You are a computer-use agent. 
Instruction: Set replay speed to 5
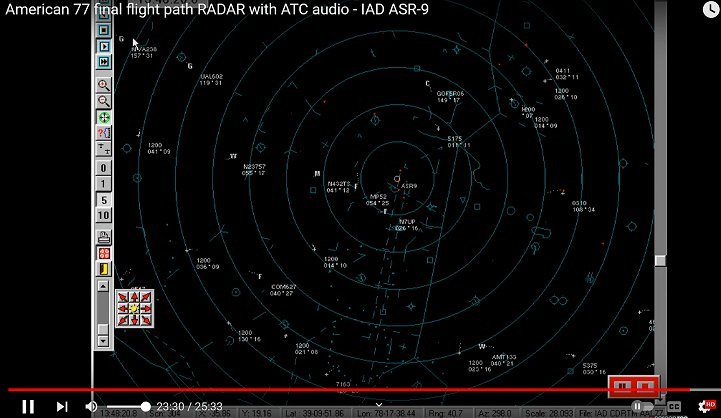point(103,200)
